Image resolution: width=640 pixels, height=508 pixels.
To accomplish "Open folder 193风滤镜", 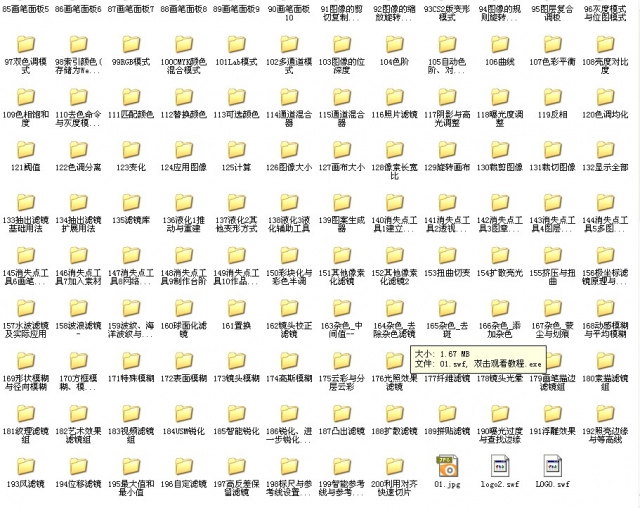I will 27,466.
